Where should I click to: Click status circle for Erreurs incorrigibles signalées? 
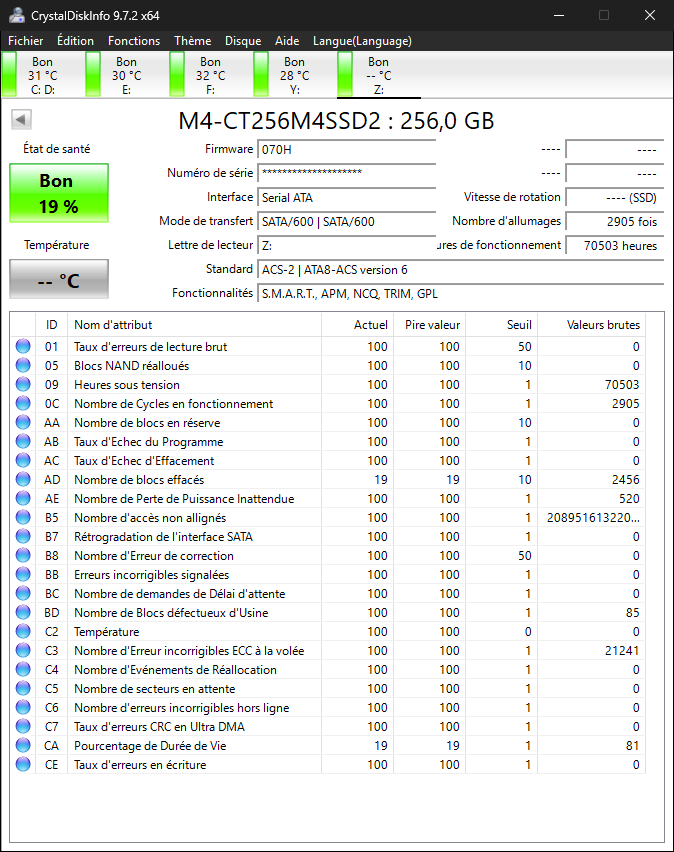pos(23,574)
